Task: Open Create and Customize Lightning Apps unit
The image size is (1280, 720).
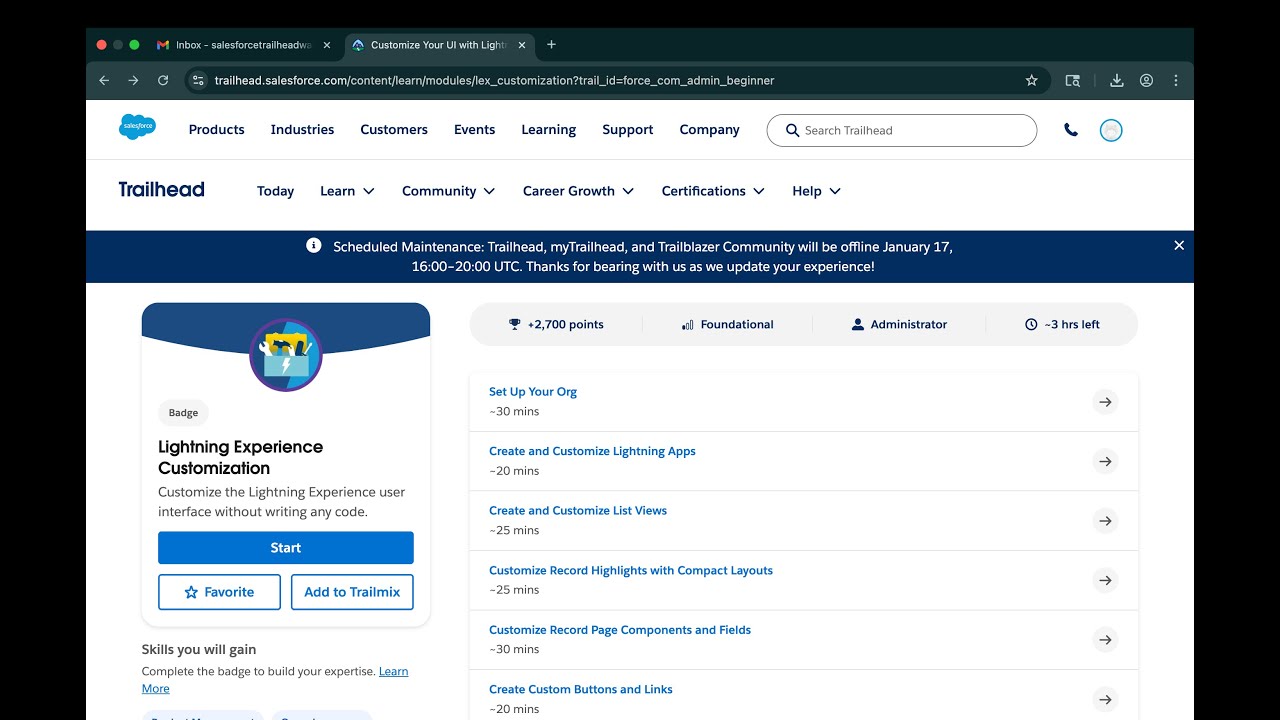Action: 592,451
